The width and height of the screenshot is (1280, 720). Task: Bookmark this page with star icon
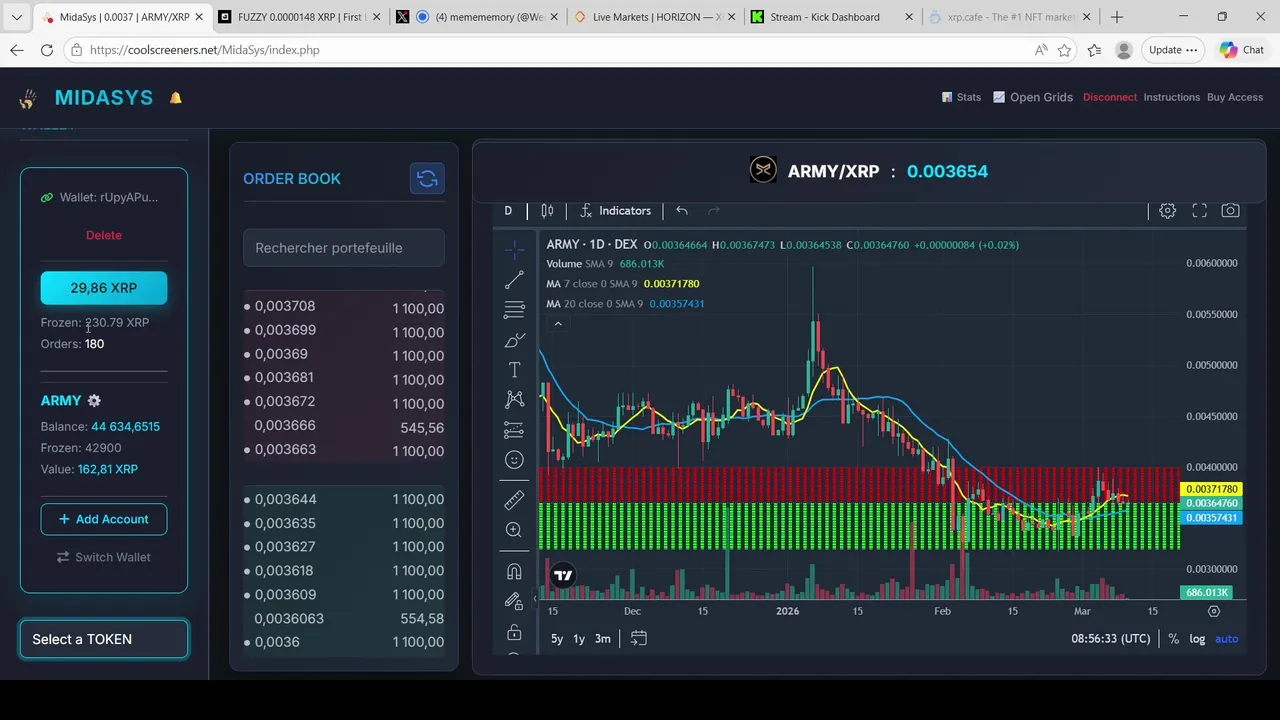point(1065,50)
